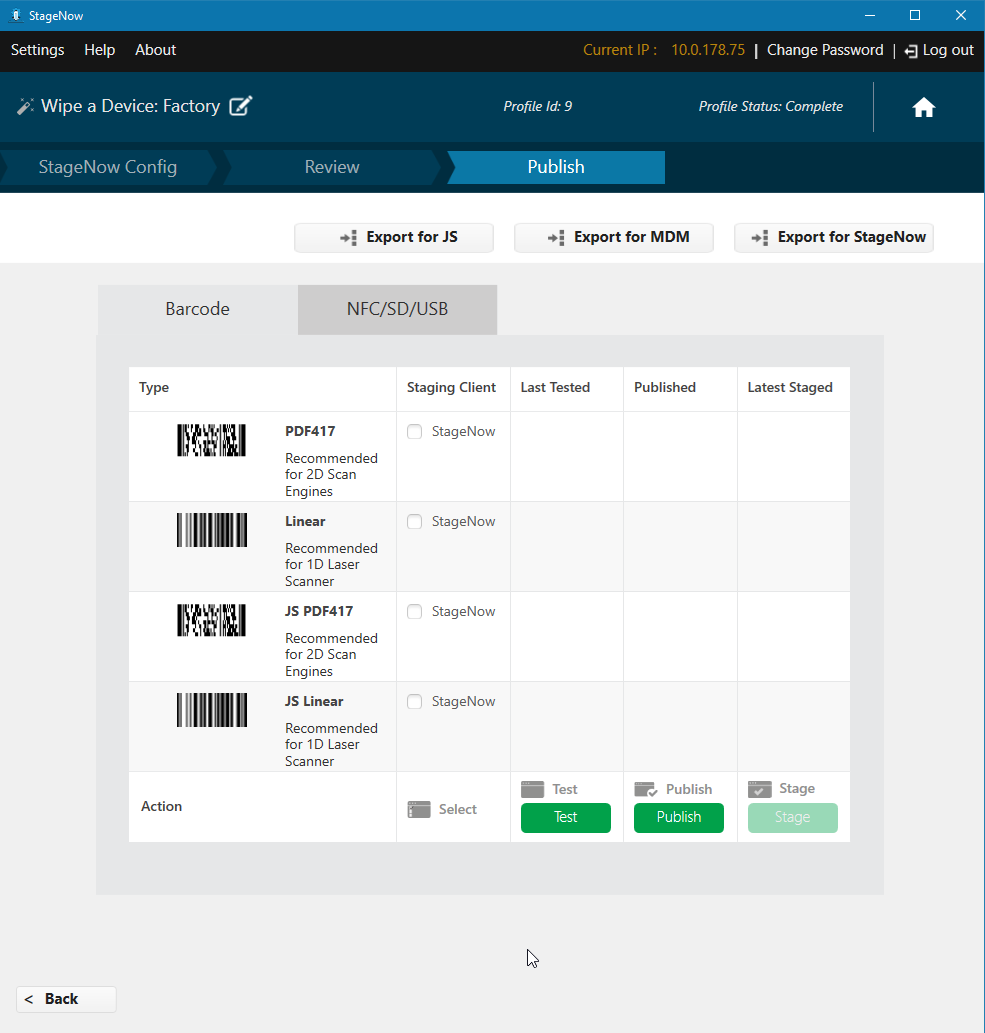Enable StageNow for JS PDF417
The image size is (985, 1033).
pyautogui.click(x=414, y=611)
